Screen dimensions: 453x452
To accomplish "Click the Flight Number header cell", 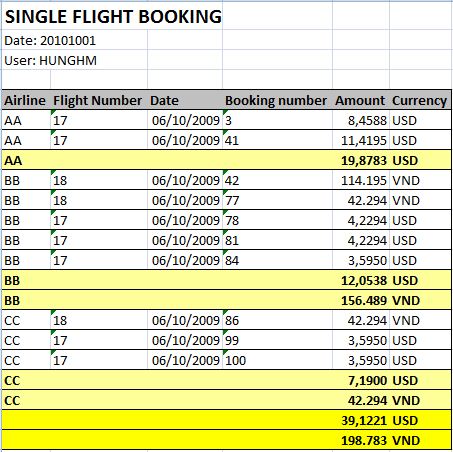I will 99,100.
